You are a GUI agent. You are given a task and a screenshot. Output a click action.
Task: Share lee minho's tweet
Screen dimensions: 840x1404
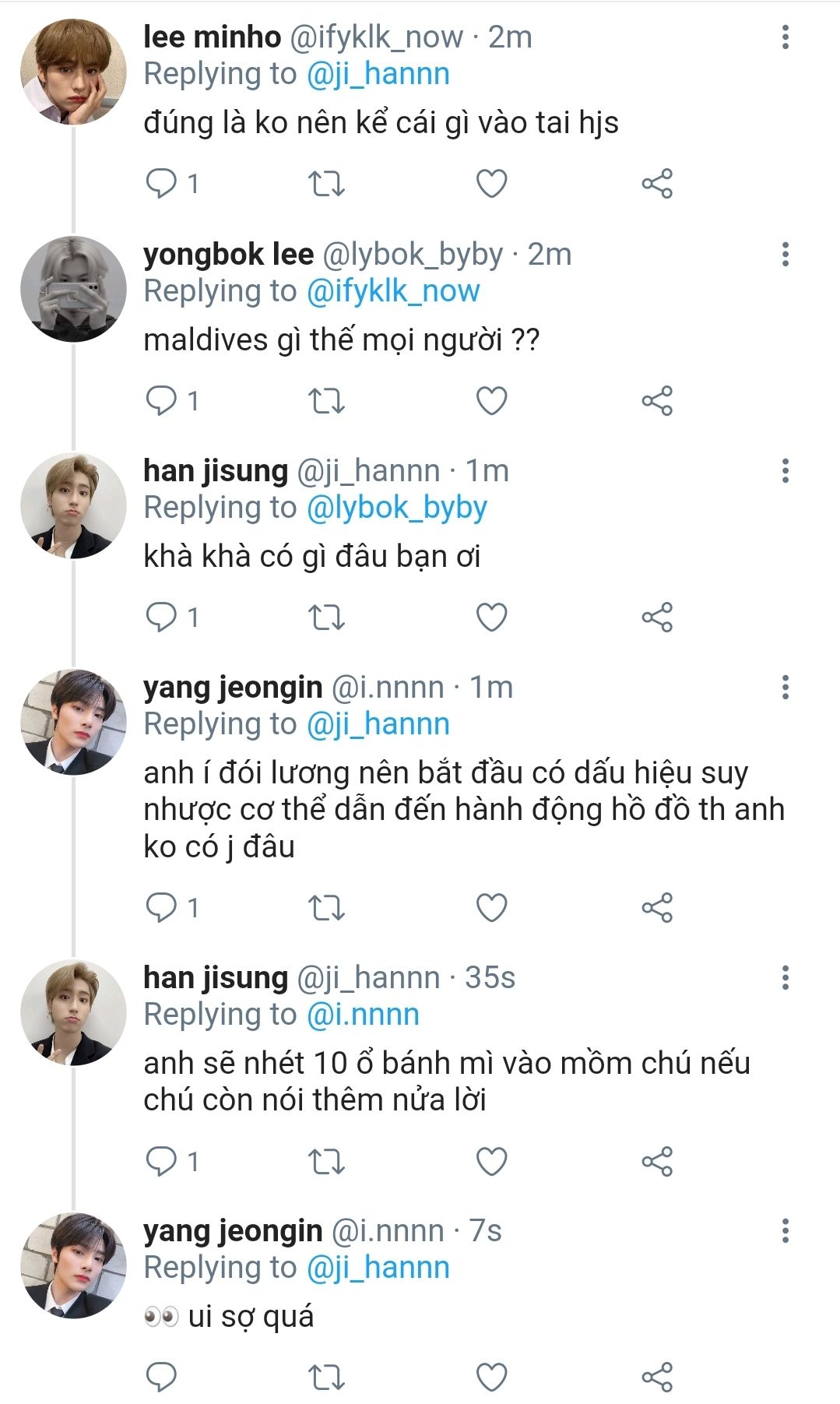pyautogui.click(x=656, y=184)
